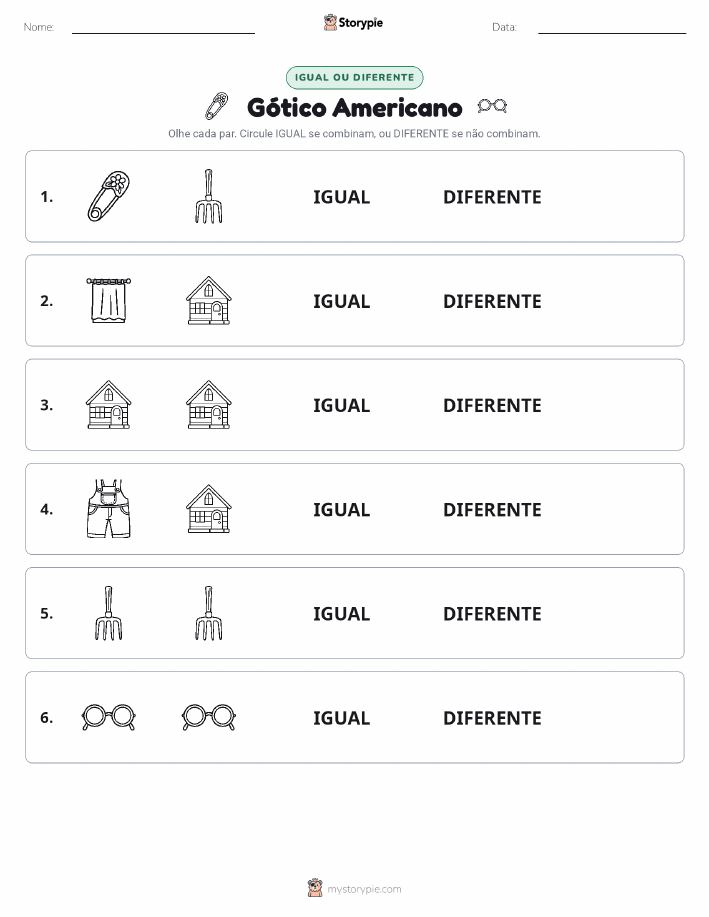Click the safety pin picture in row 1
The width and height of the screenshot is (709, 917).
(x=109, y=196)
